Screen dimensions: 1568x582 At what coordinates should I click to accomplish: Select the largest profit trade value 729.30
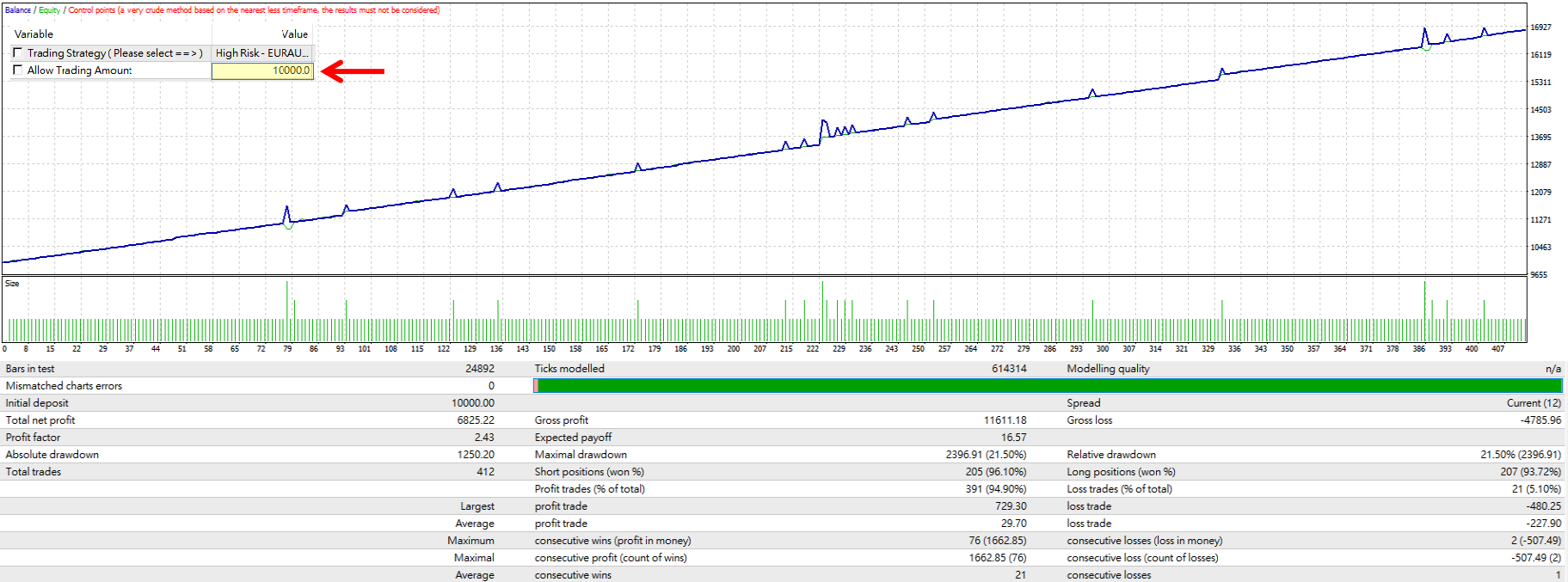pyautogui.click(x=1011, y=506)
